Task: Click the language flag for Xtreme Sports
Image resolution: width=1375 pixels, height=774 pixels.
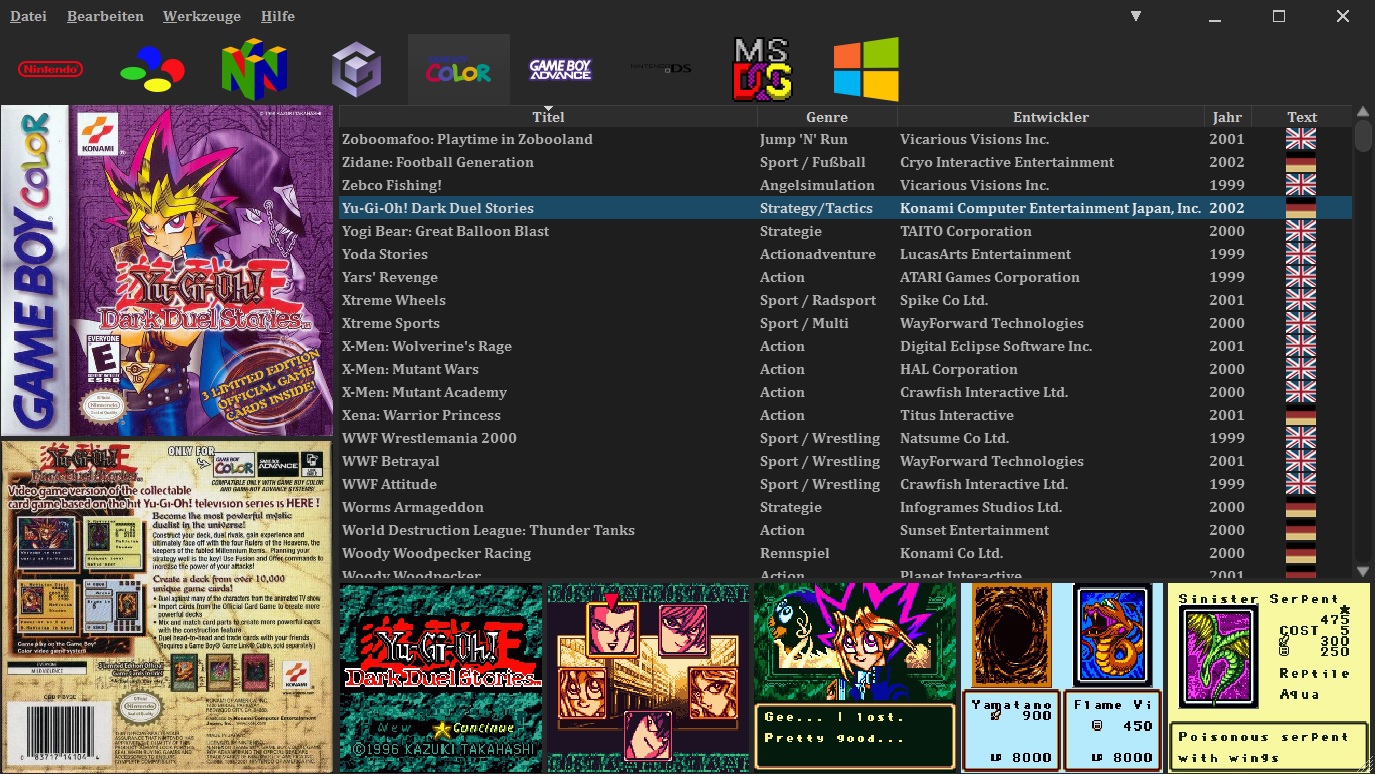Action: (x=1301, y=323)
